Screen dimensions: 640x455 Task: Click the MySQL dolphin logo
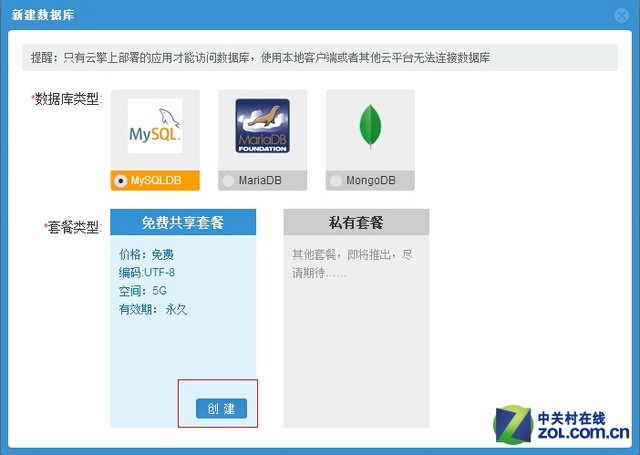(x=155, y=126)
